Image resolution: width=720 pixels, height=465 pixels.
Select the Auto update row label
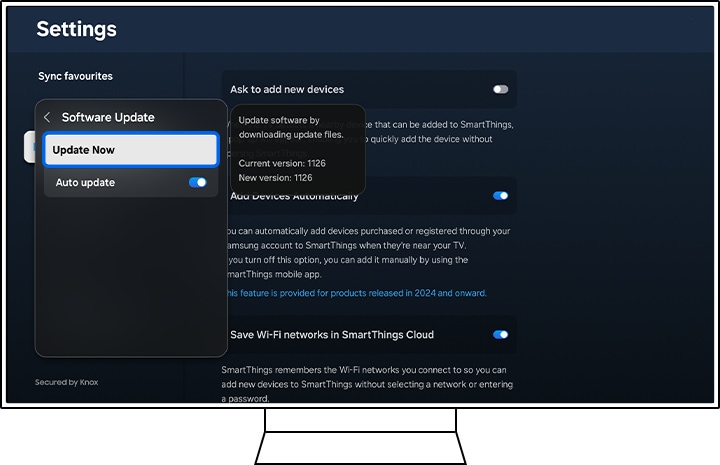click(85, 183)
